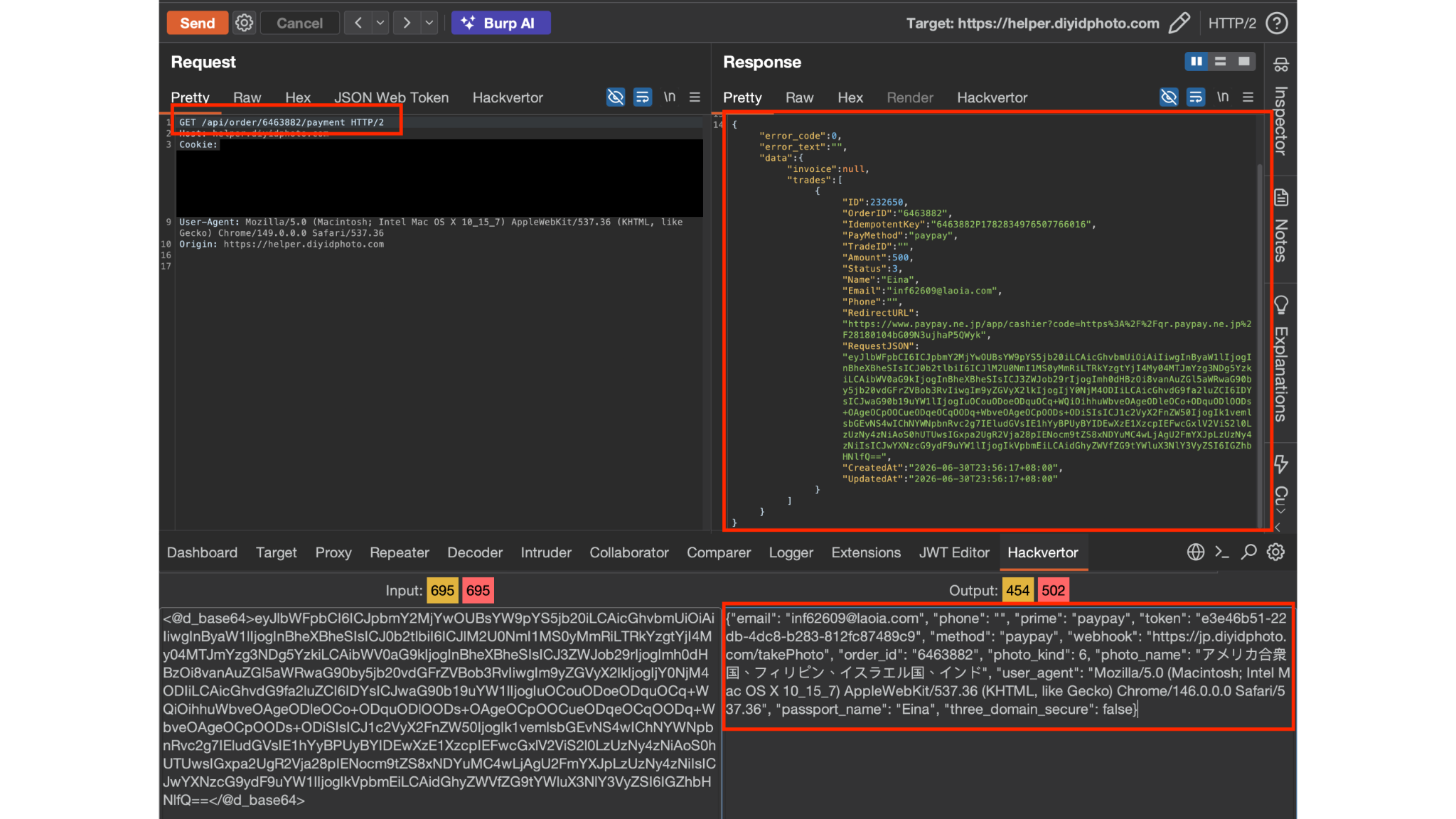Open the Decoder tool tab

(475, 552)
